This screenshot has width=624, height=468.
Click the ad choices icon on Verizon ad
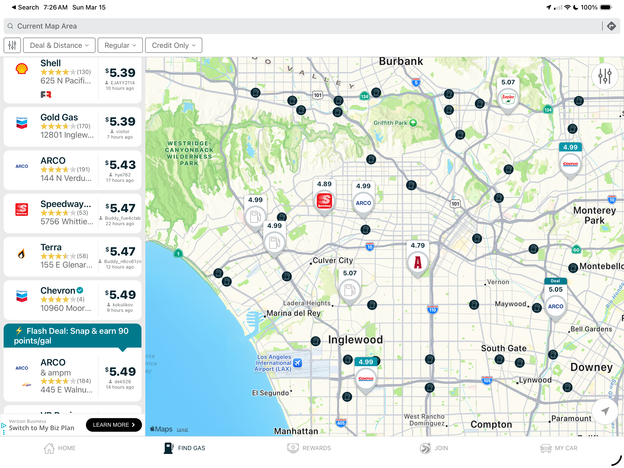coord(4,426)
